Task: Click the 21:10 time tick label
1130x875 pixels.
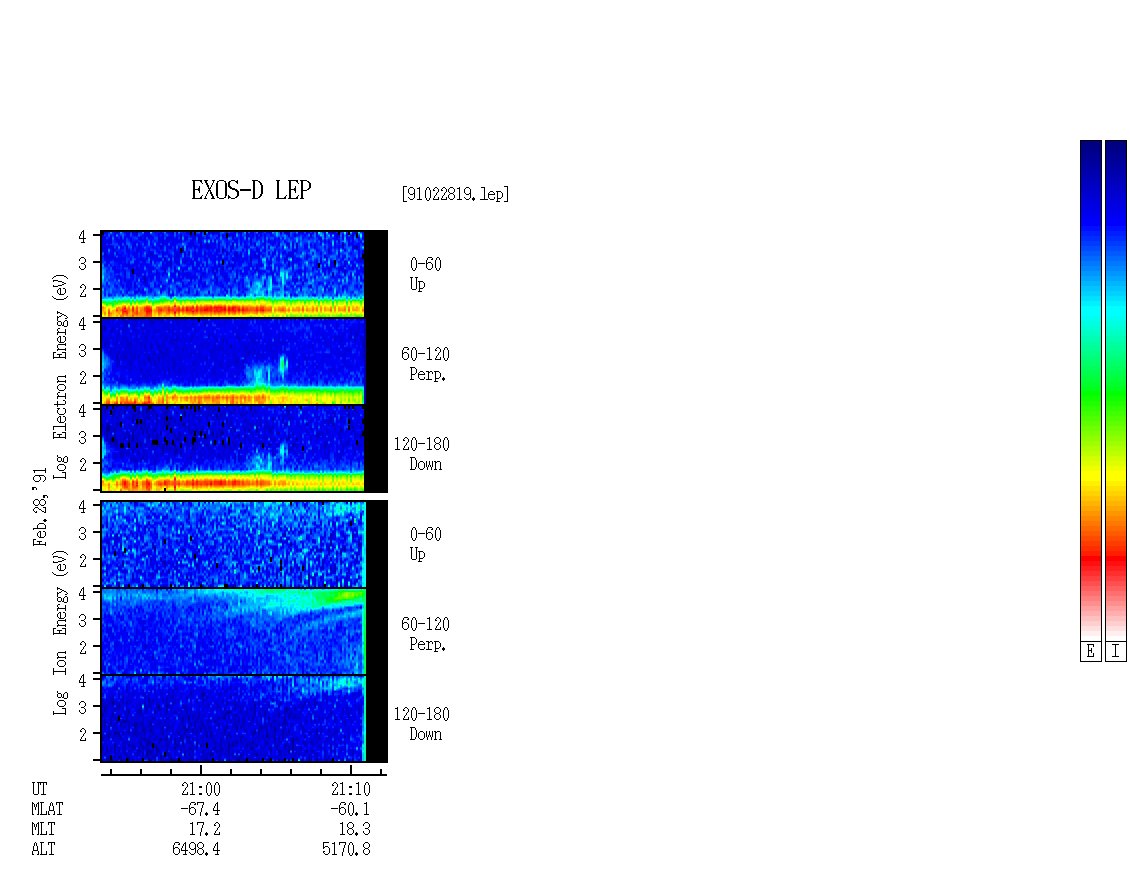Action: point(351,789)
